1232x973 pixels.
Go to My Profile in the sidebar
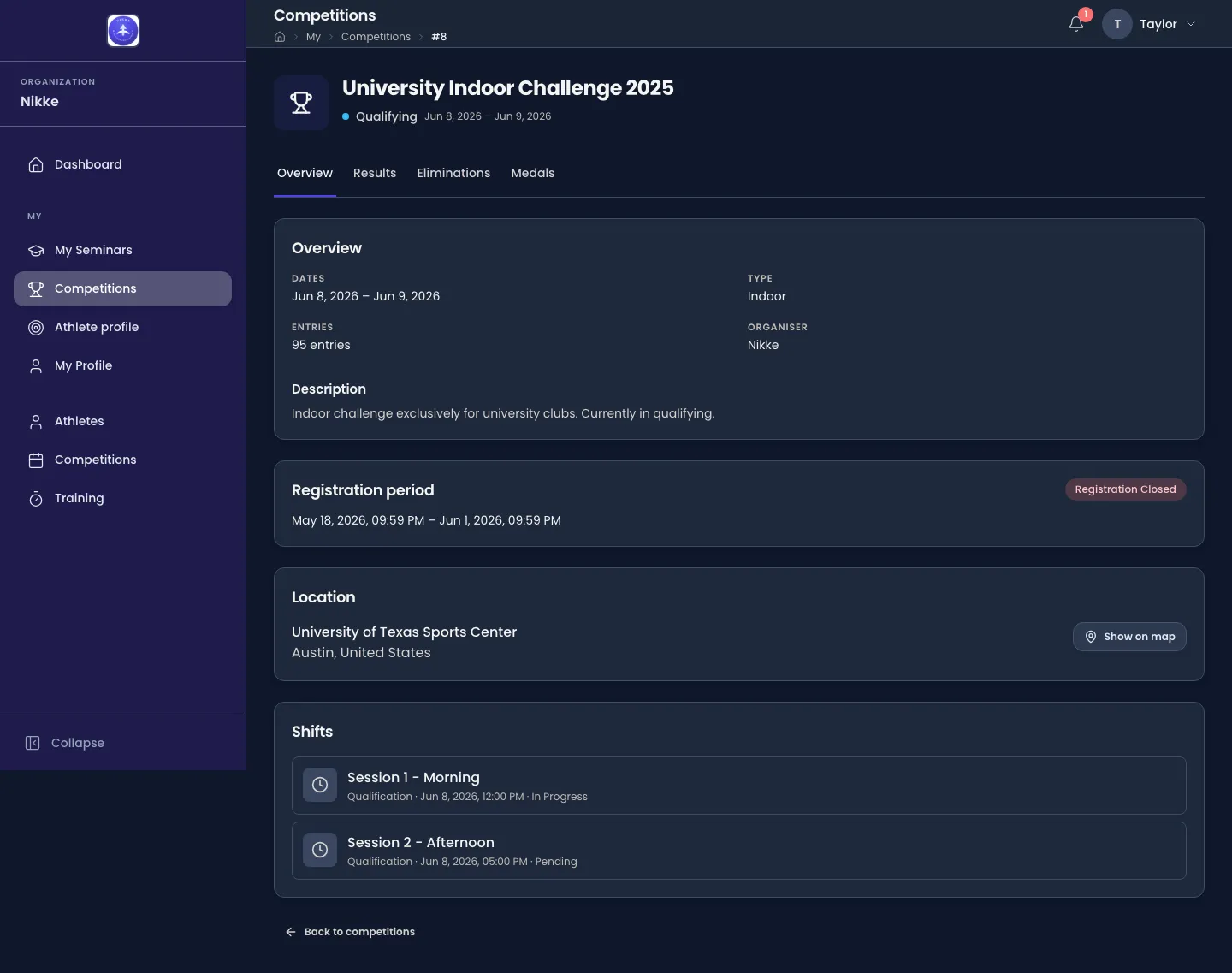[x=122, y=365]
